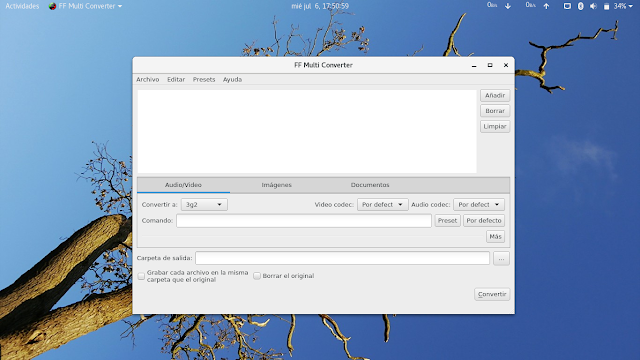The image size is (640, 360).
Task: Click the volume speaker icon in top bar
Action: [x=593, y=6]
